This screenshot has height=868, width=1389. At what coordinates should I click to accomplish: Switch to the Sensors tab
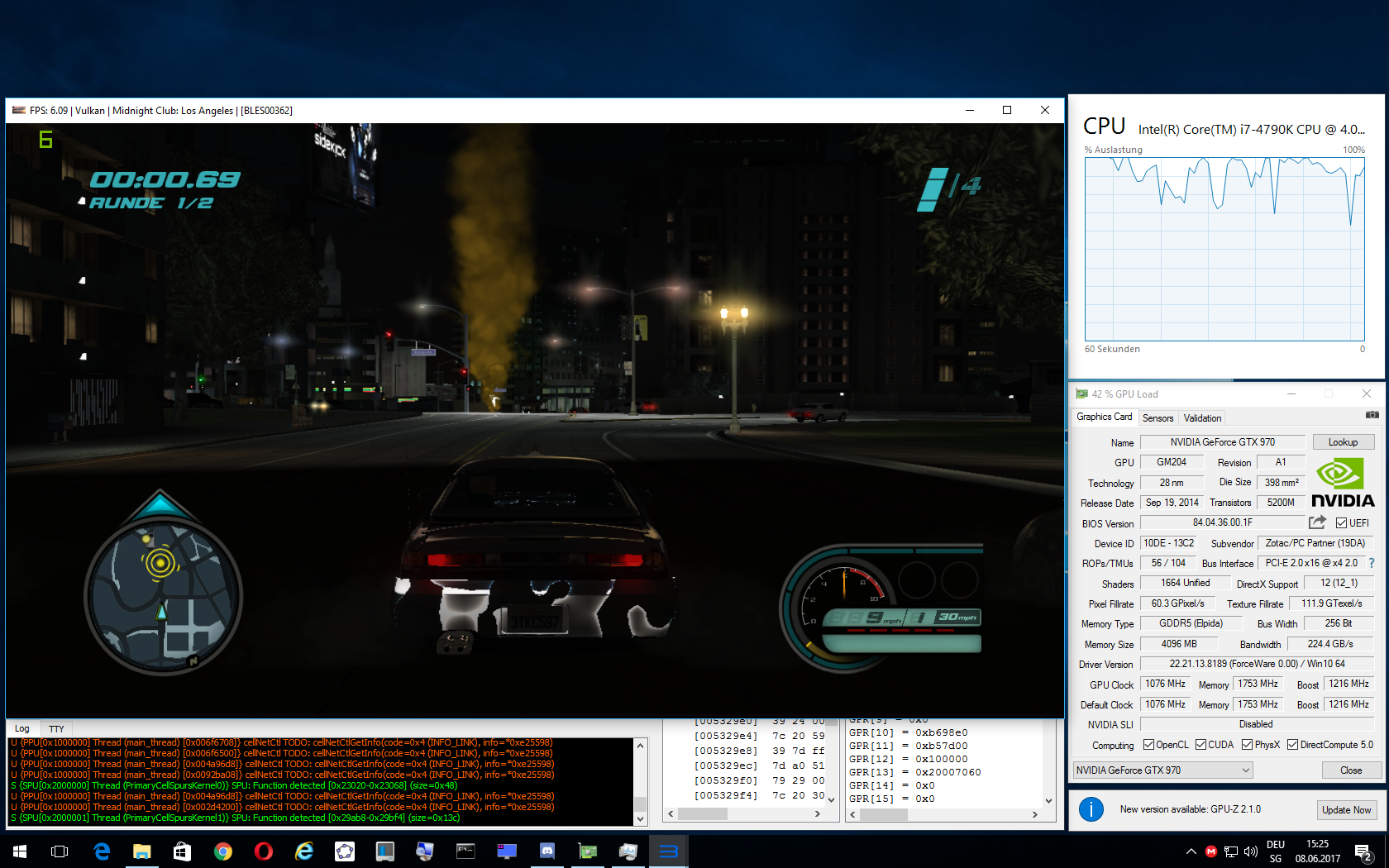[x=1157, y=418]
